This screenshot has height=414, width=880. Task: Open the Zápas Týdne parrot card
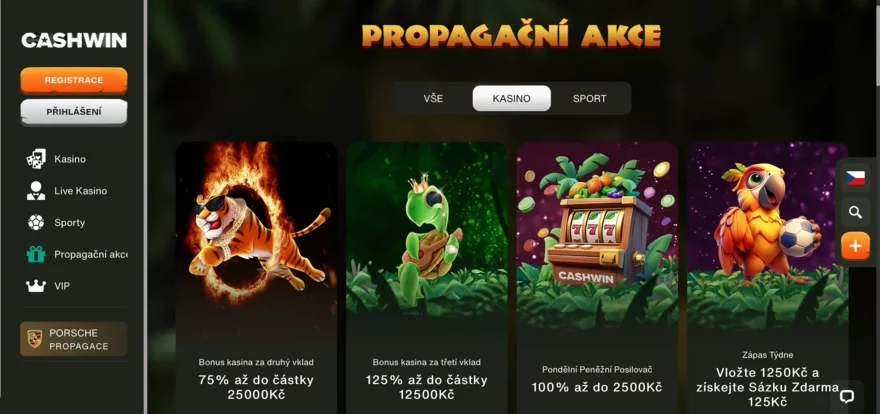click(x=767, y=278)
